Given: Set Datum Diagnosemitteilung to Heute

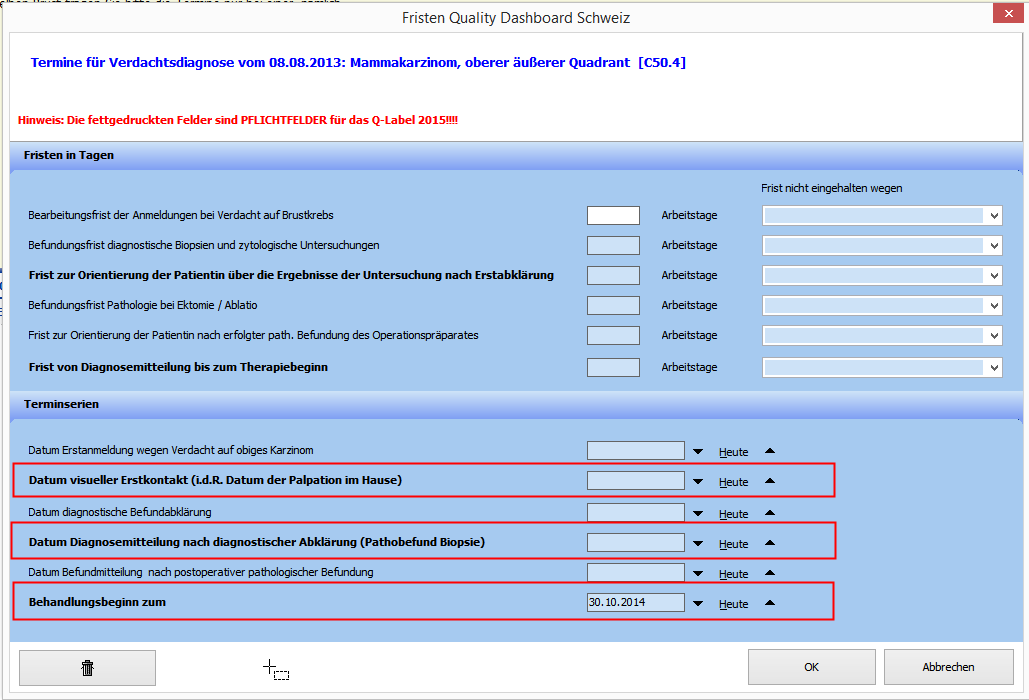Looking at the screenshot, I should [734, 544].
